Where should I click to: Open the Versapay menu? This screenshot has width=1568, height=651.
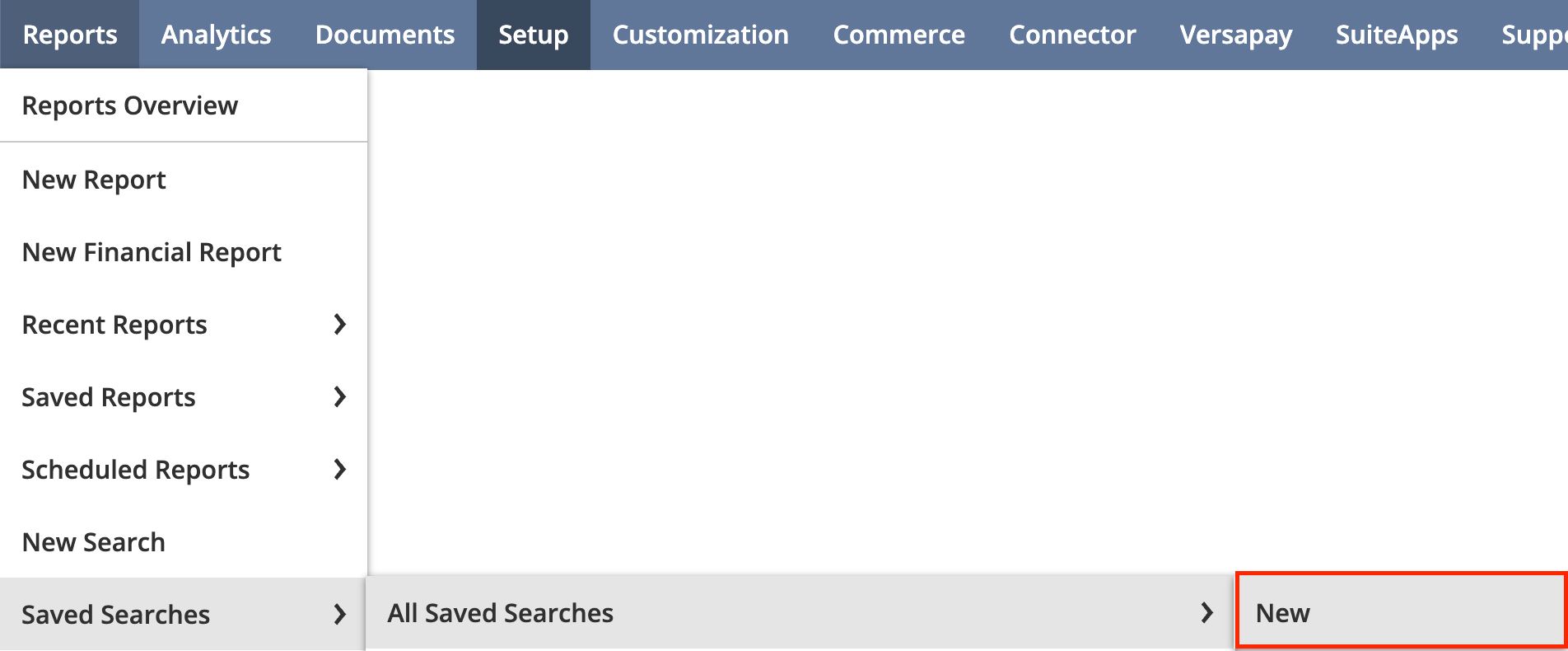click(1236, 35)
